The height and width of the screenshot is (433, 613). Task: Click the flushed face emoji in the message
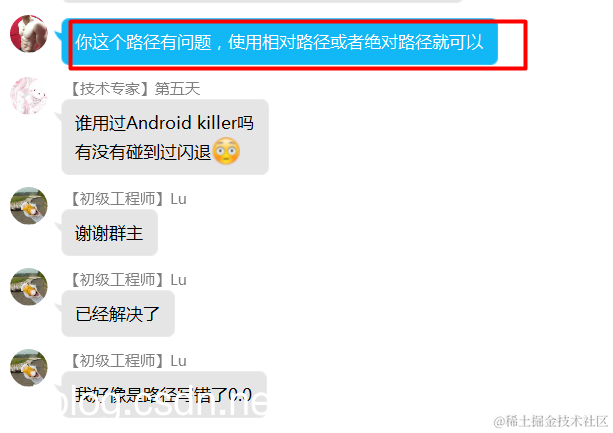pos(226,151)
